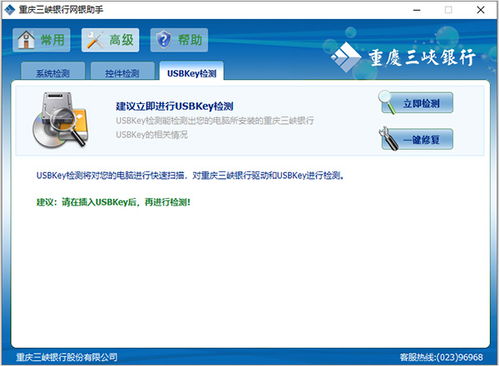
Task: Click the footer text 重庆三峡银行股份有限公司
Action: (x=67, y=357)
